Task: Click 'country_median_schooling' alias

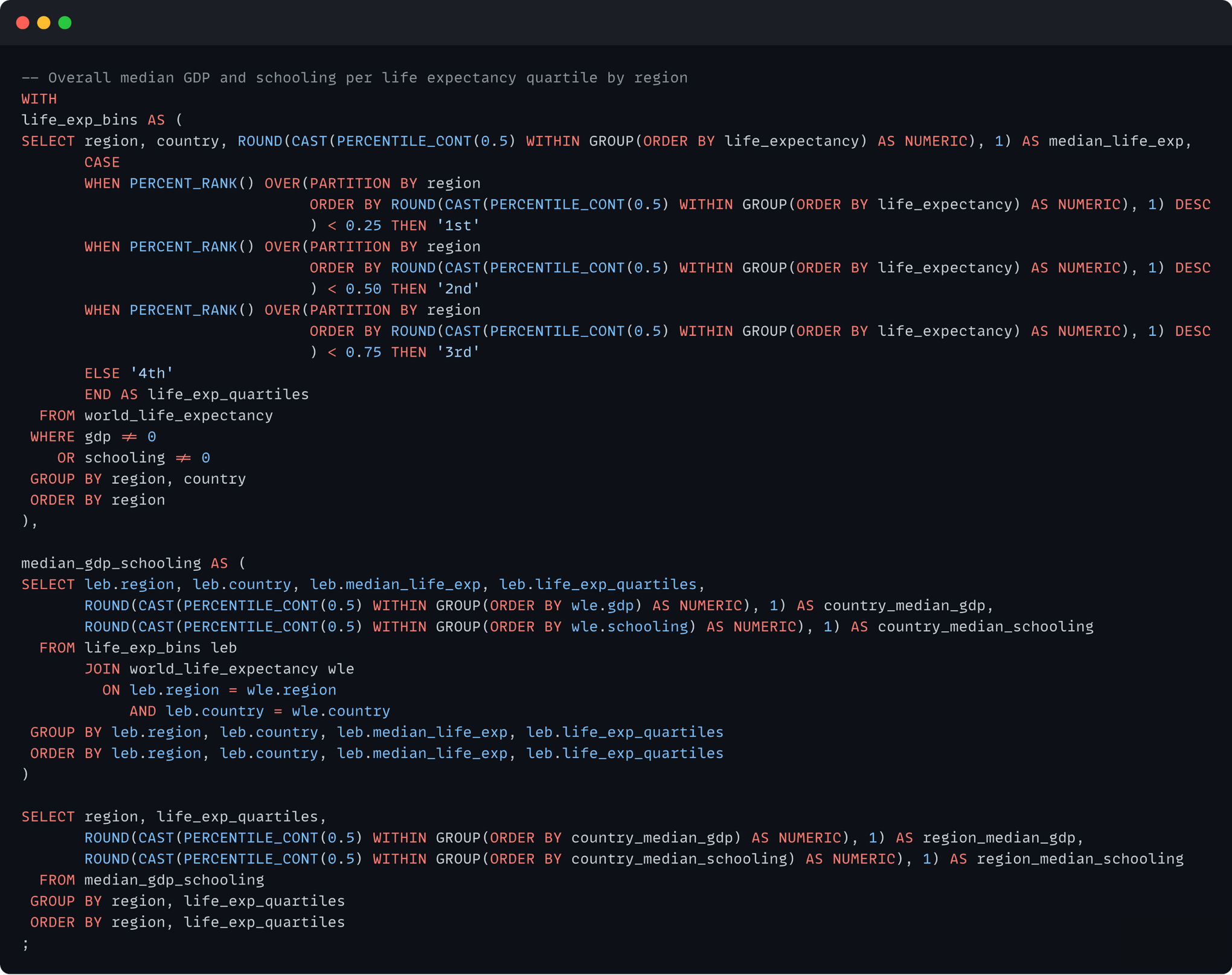Action: (986, 627)
